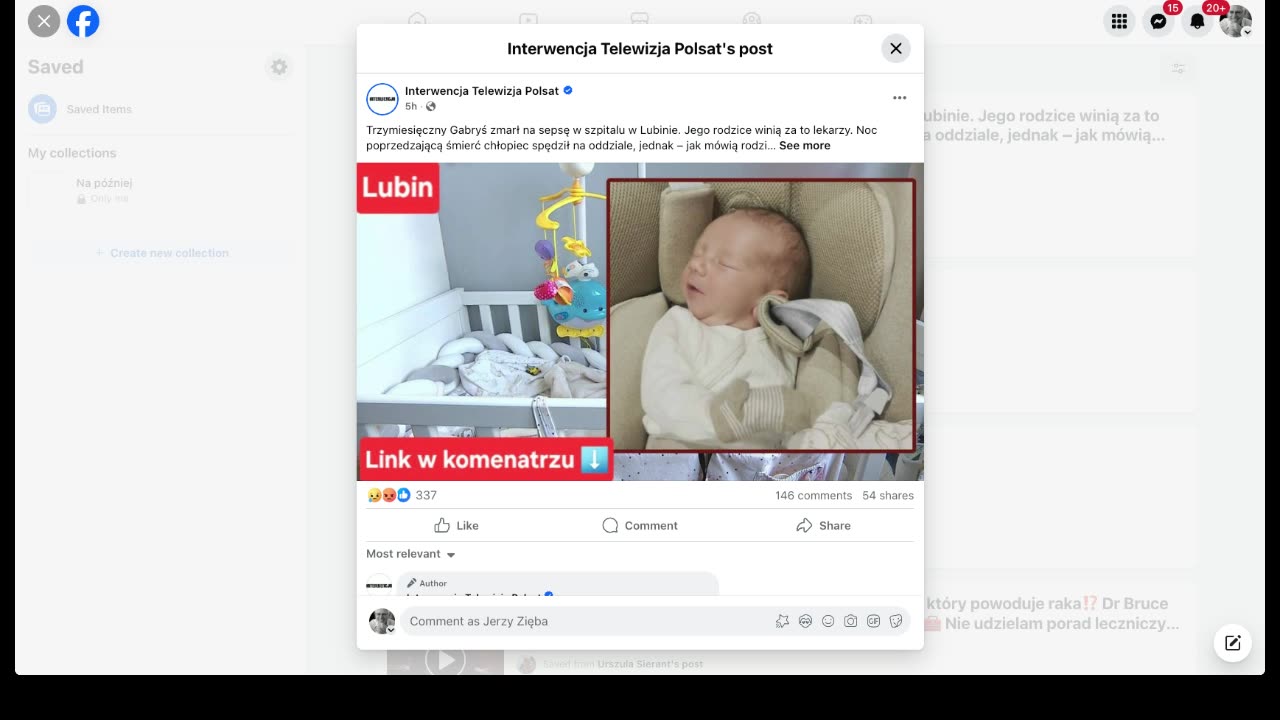The width and height of the screenshot is (1280, 720).
Task: Select Saved Items in sidebar
Action: [160, 109]
